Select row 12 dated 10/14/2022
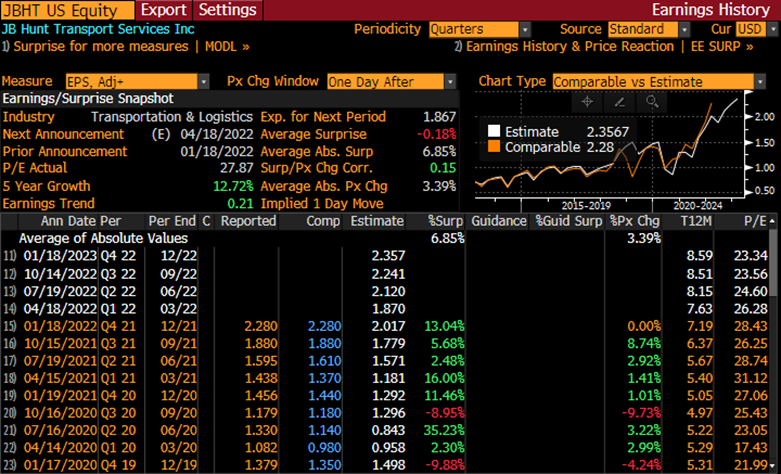Screen dimensions: 781x474 pyautogui.click(x=385, y=274)
